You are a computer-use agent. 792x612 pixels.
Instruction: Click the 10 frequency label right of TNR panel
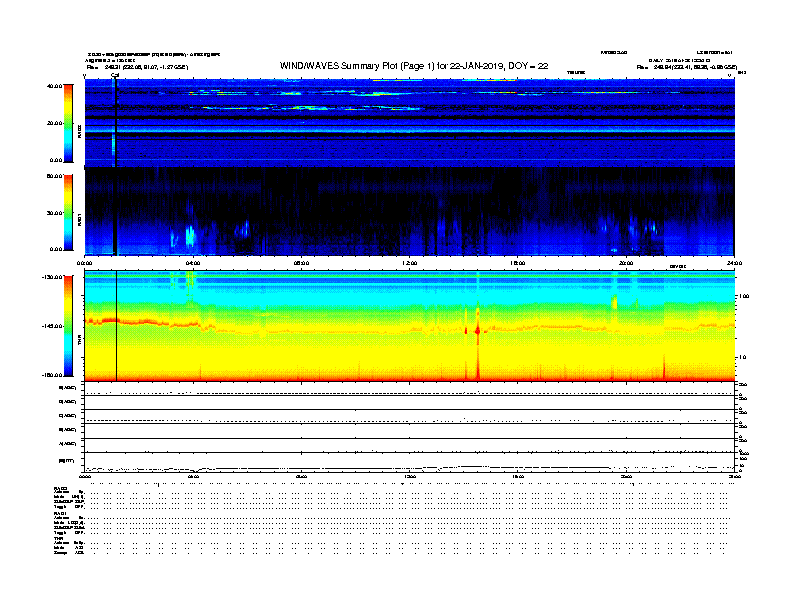[x=744, y=358]
